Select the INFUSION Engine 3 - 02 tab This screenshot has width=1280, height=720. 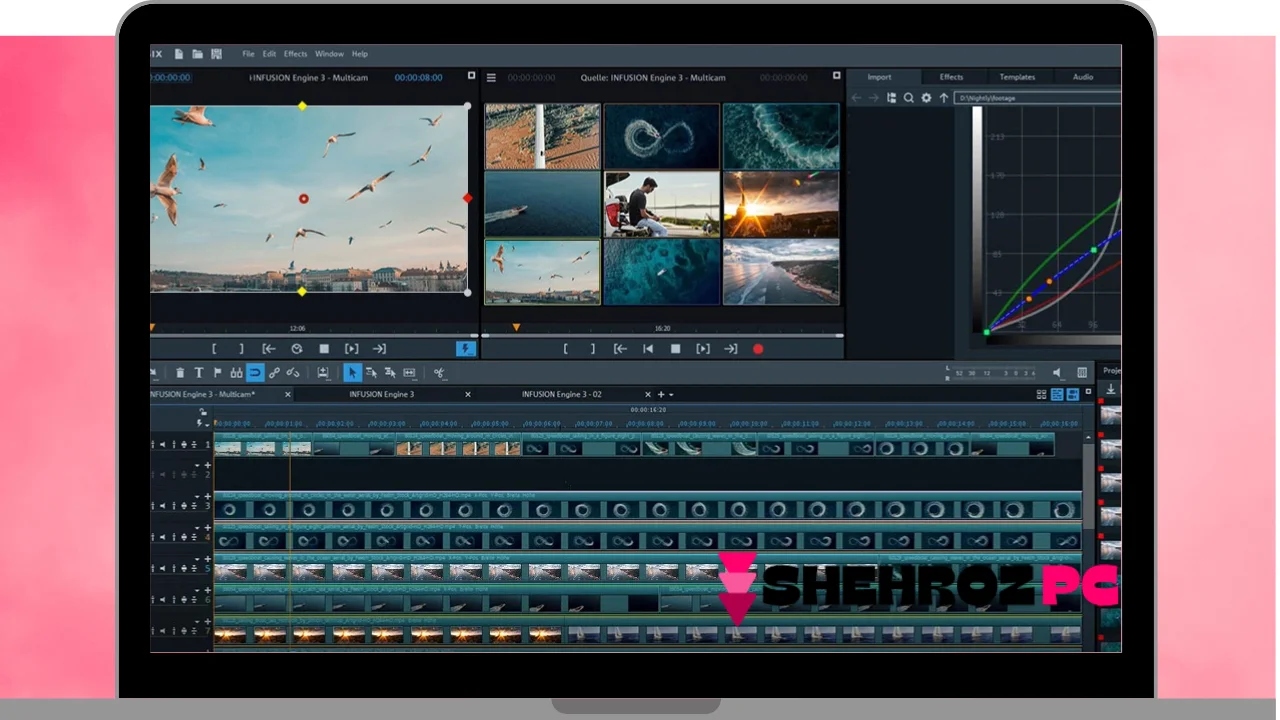(562, 394)
